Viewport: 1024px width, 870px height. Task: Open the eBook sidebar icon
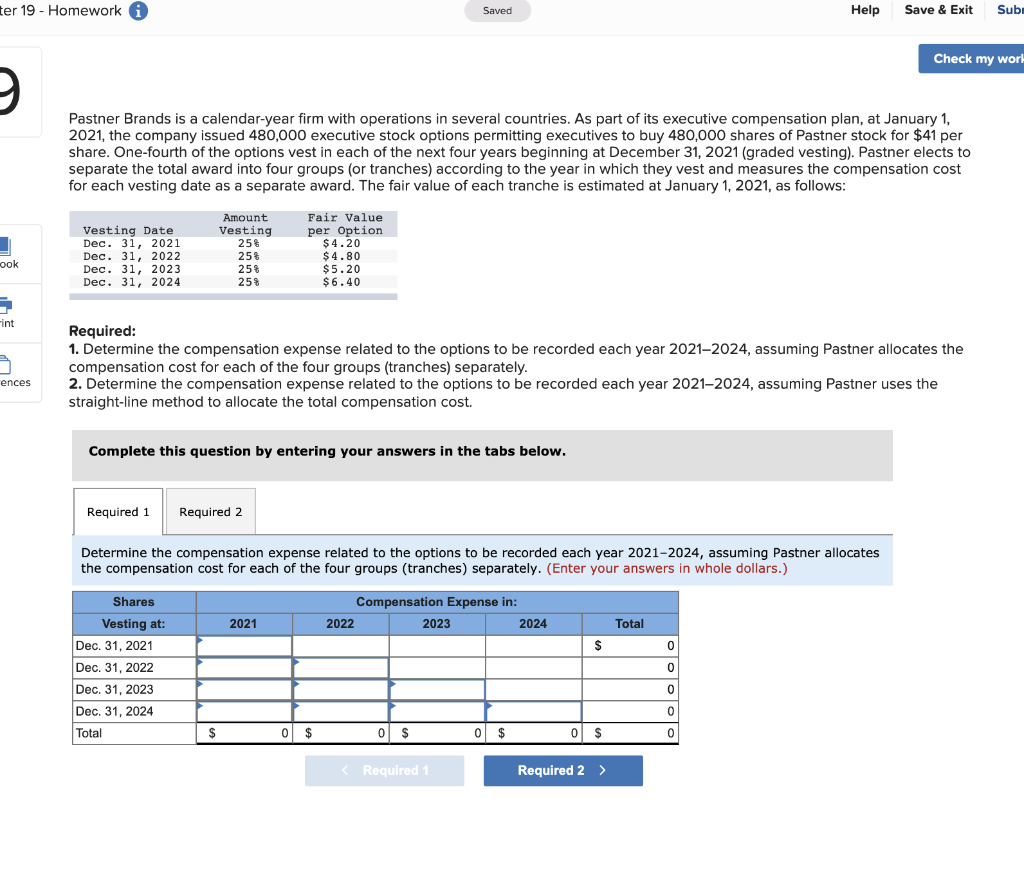point(7,253)
